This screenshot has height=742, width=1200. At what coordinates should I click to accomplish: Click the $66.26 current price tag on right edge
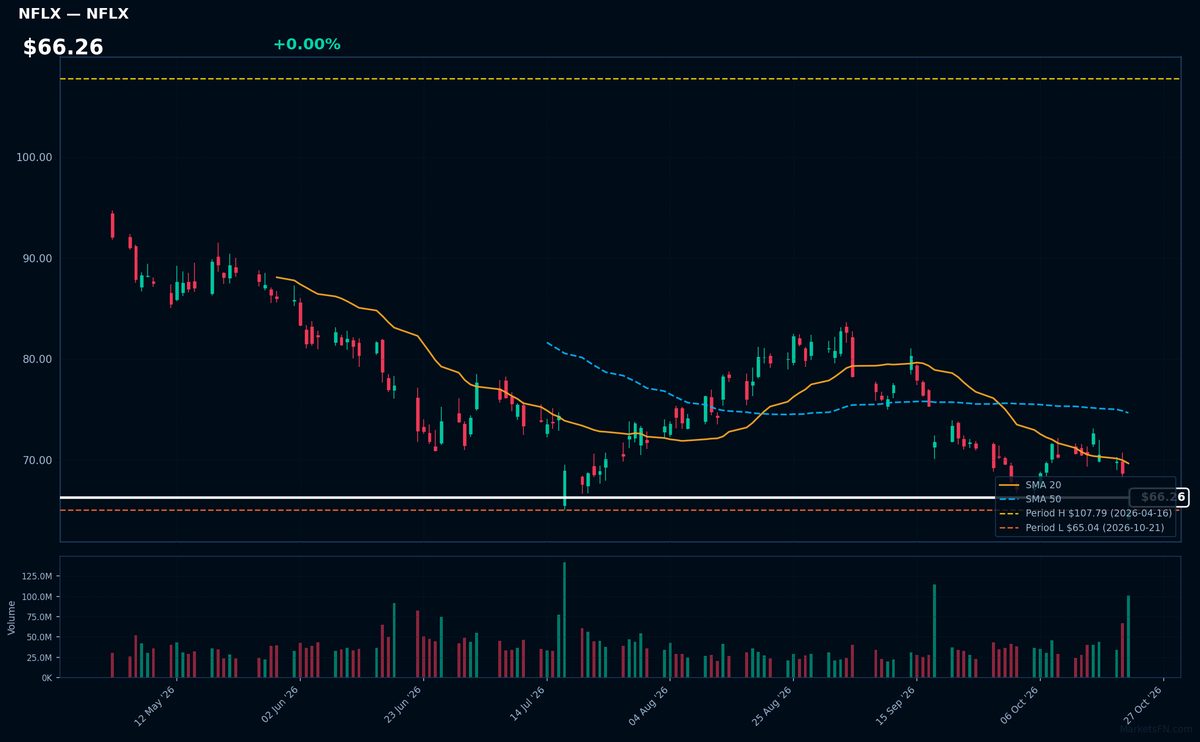[x=1159, y=497]
